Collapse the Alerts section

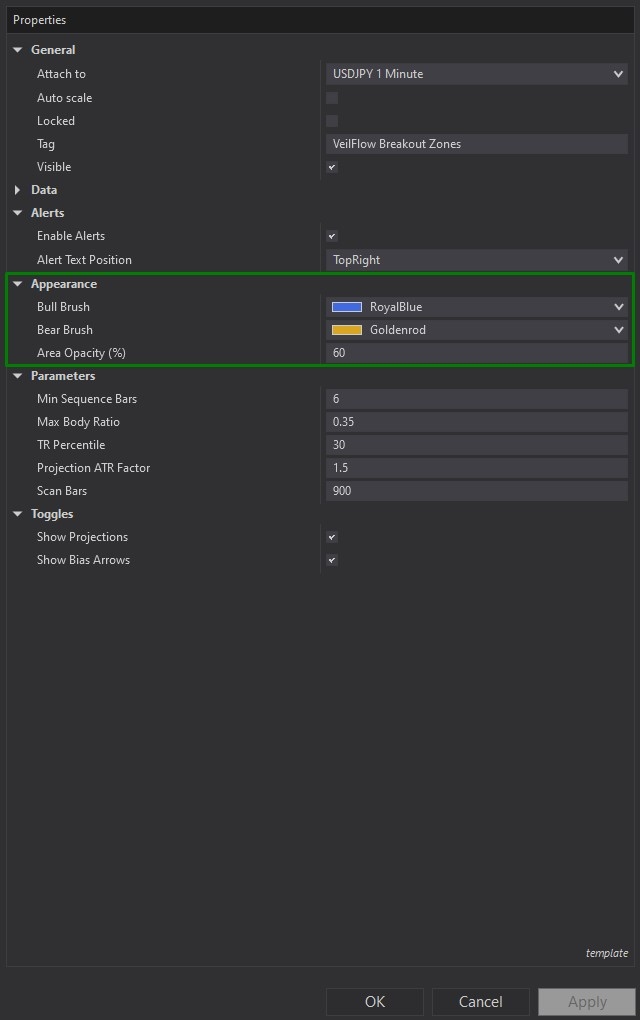click(17, 212)
